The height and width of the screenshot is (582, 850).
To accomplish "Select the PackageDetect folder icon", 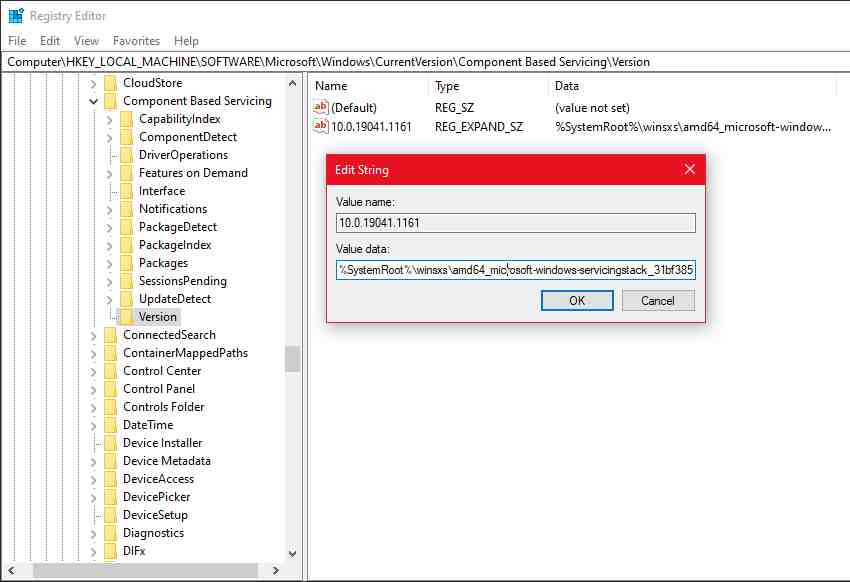I will point(126,227).
